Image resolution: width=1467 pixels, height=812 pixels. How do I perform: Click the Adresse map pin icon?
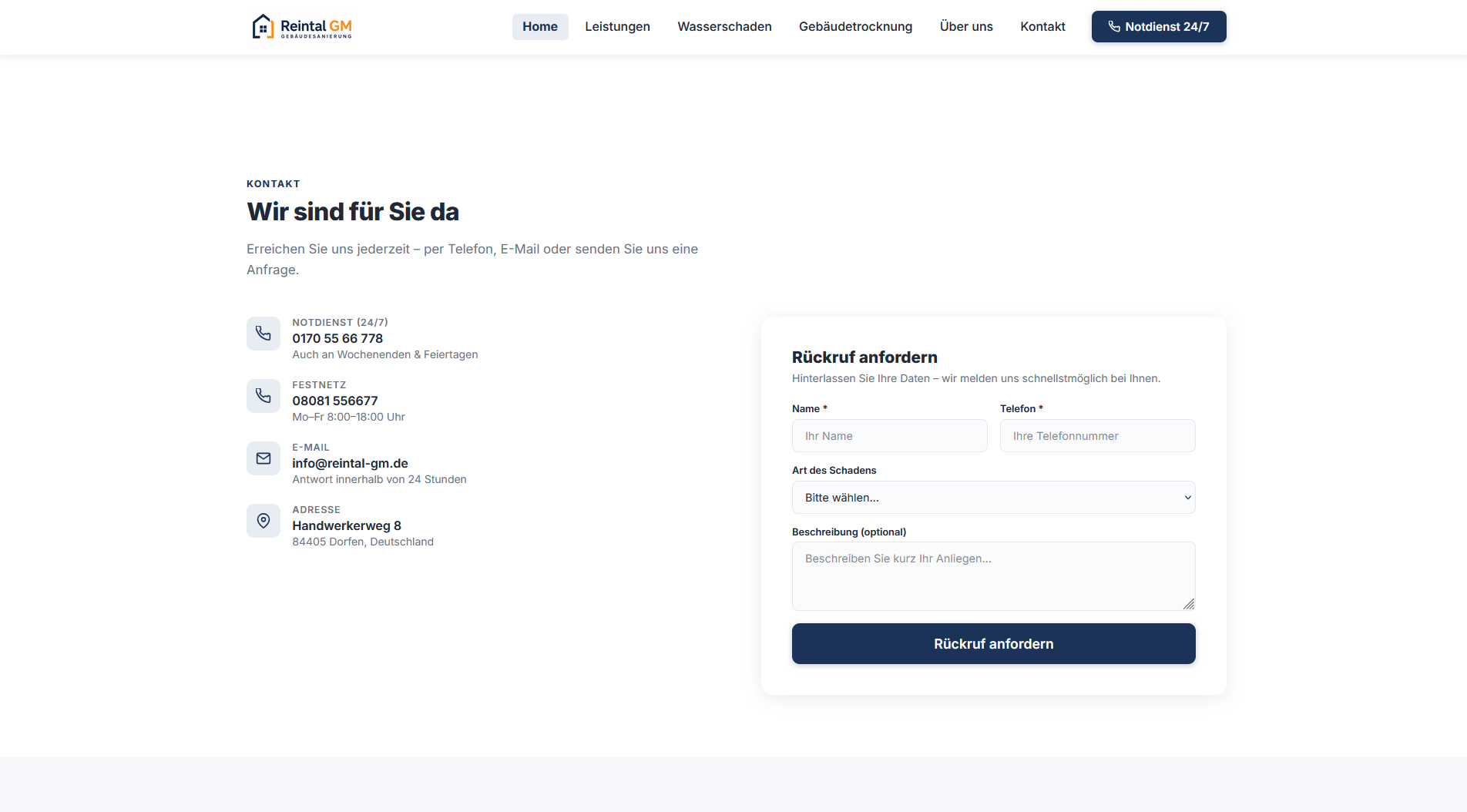[x=264, y=521]
